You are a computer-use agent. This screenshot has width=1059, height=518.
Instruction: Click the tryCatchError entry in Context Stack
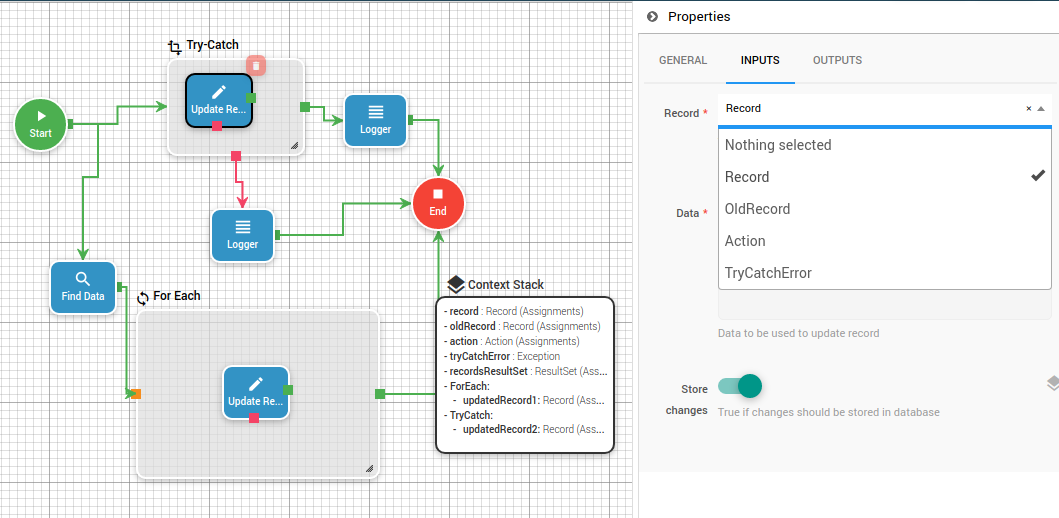tap(502, 356)
